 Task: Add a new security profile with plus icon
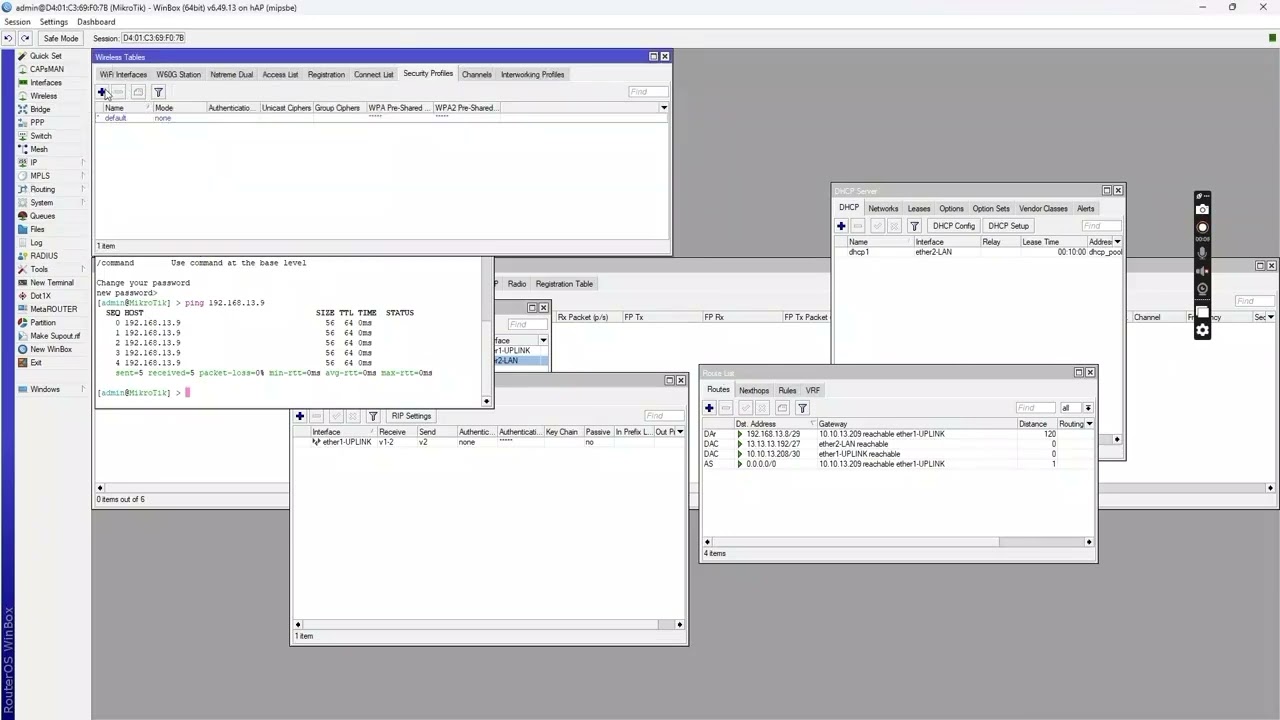click(102, 92)
